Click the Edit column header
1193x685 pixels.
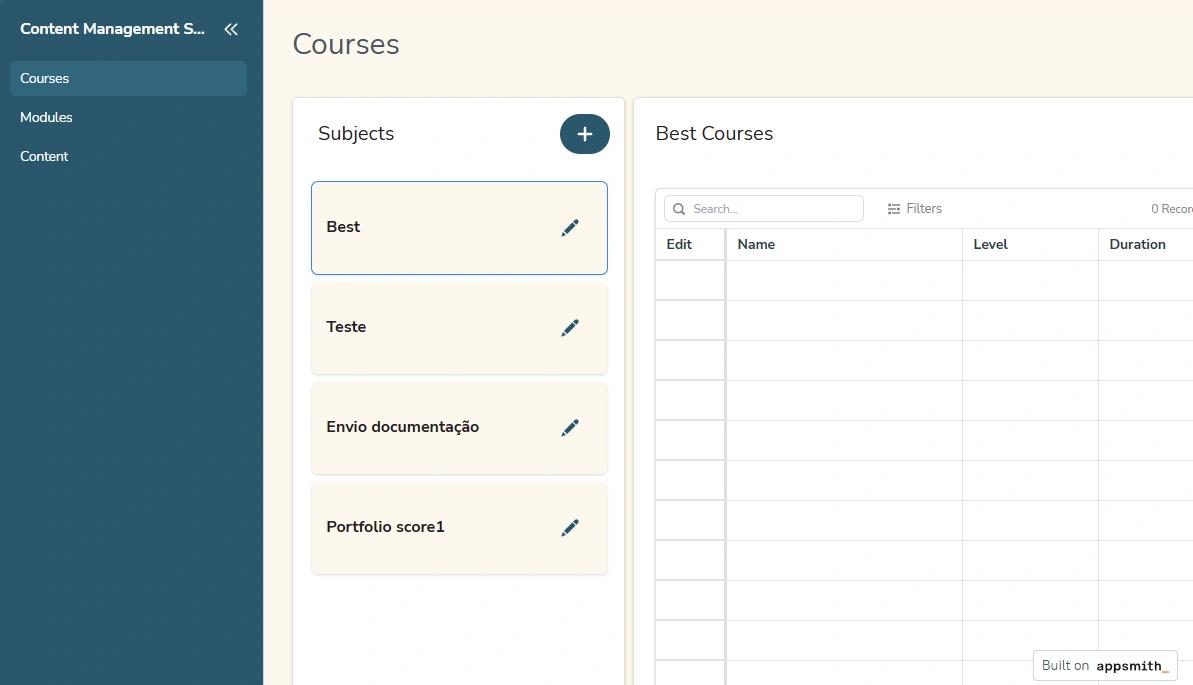(690, 244)
